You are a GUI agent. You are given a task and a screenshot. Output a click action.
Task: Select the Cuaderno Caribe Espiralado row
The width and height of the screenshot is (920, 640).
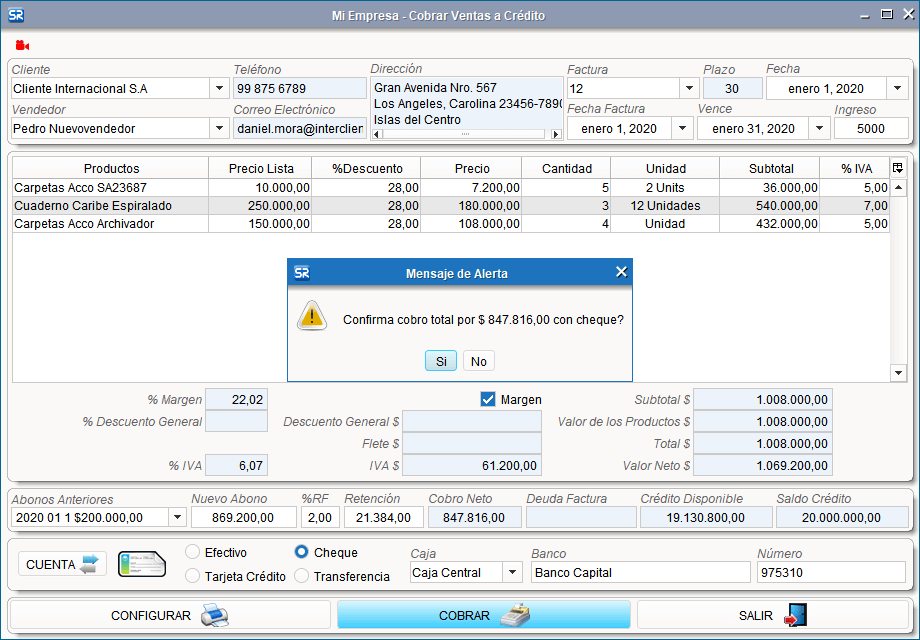[451, 206]
